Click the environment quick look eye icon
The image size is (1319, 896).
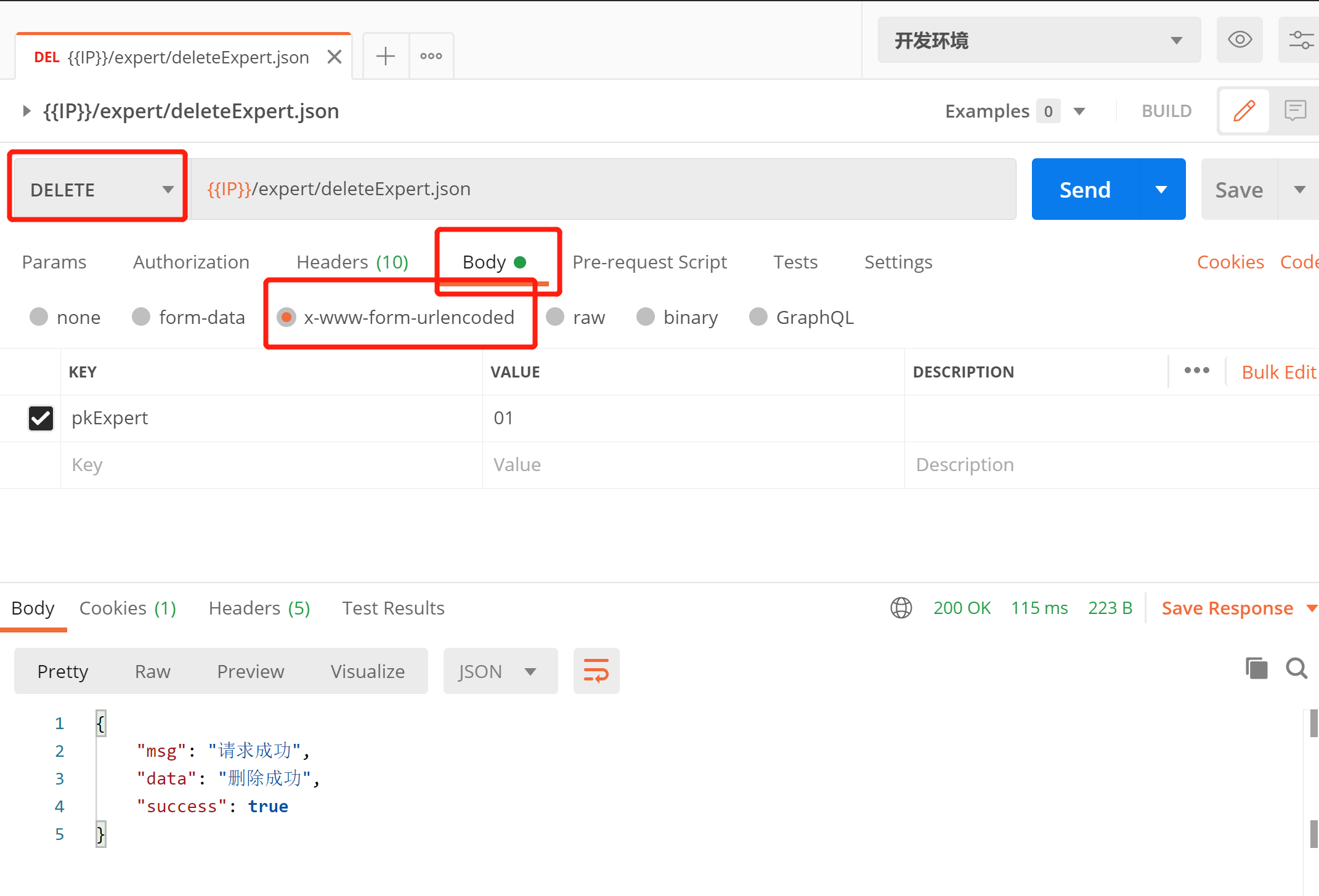[1239, 40]
